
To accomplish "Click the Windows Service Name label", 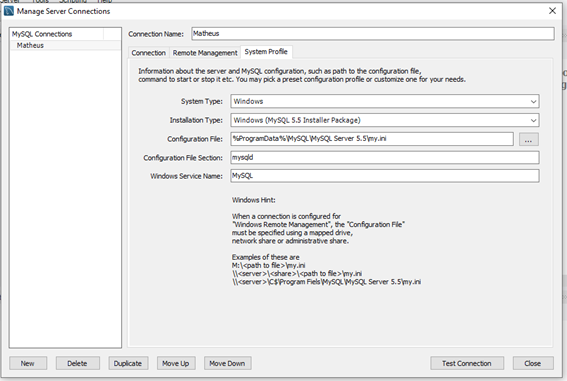I will point(187,176).
